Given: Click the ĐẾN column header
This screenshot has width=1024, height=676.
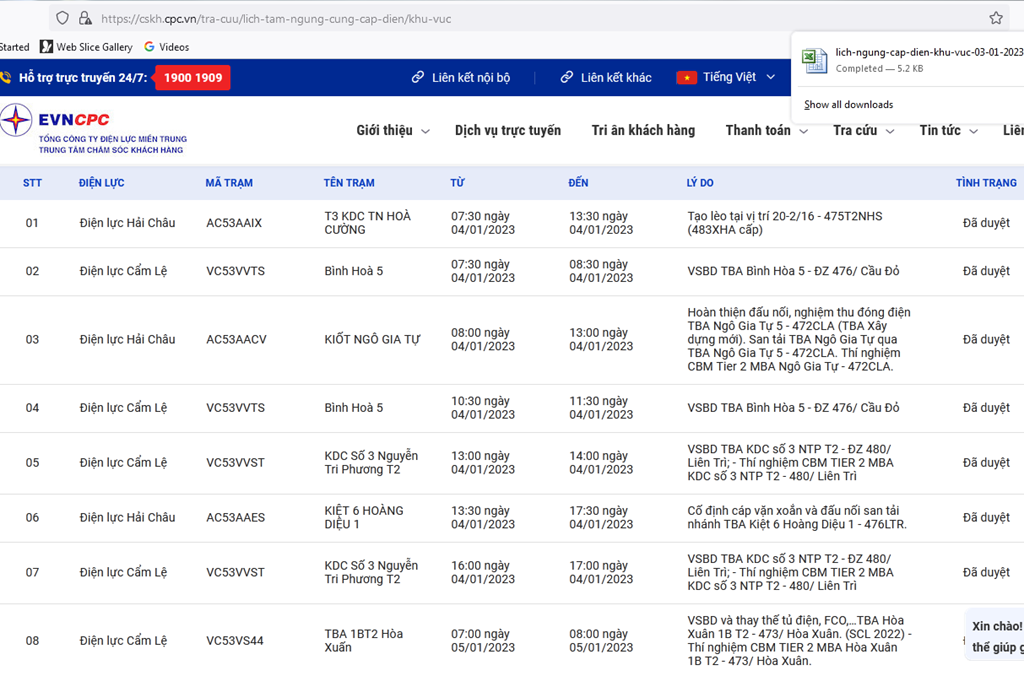Looking at the screenshot, I should (578, 183).
